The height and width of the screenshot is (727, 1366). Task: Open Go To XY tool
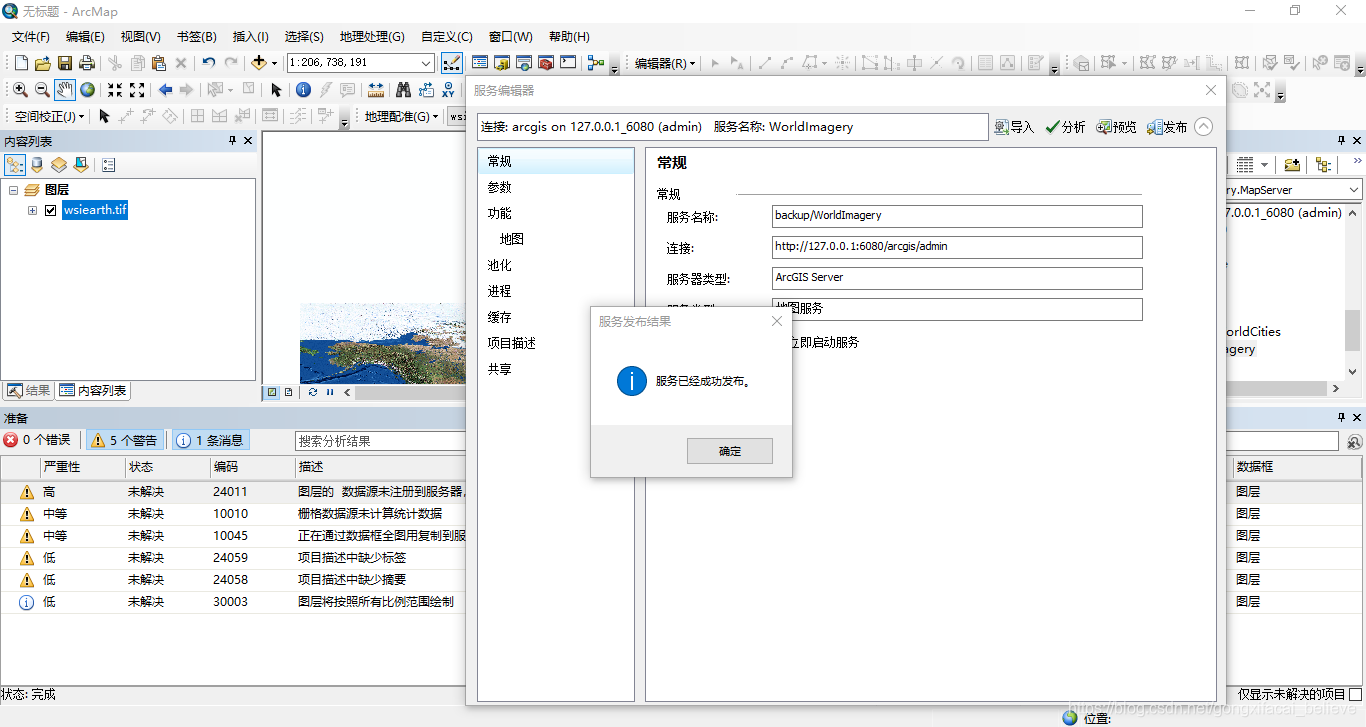click(x=448, y=90)
